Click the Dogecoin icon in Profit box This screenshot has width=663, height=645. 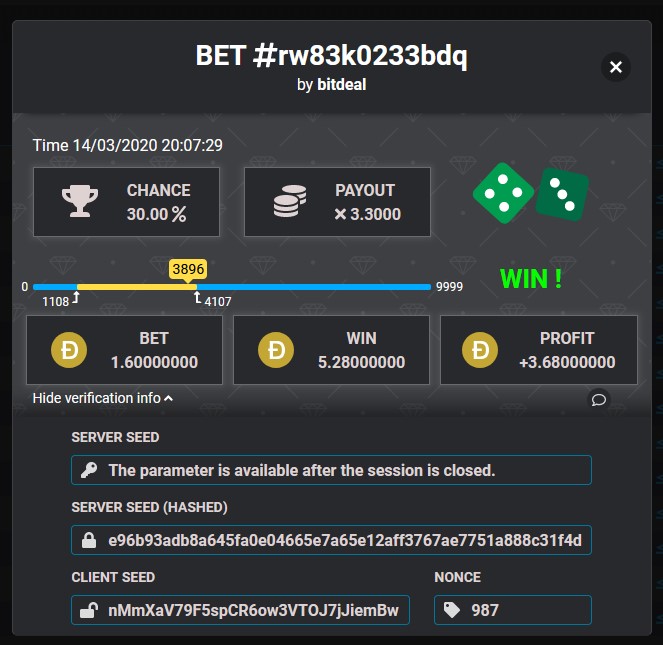pyautogui.click(x=480, y=350)
